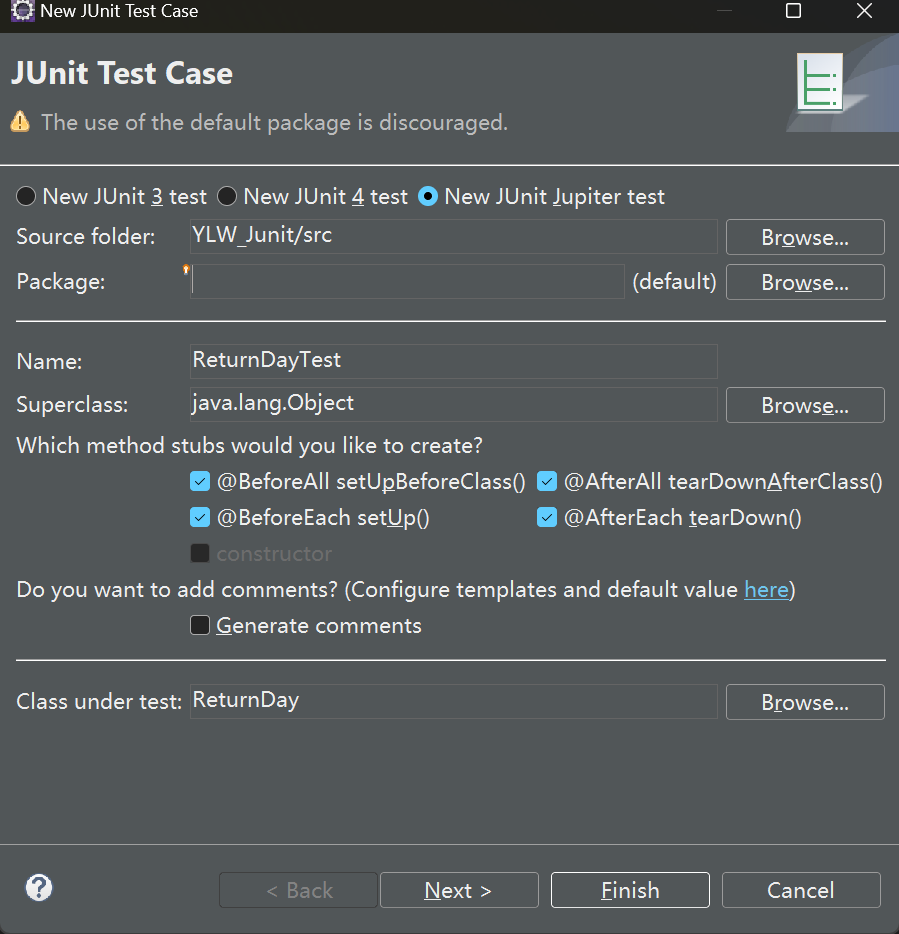
Task: Click the JUnit wizard banner icon
Action: pos(820,82)
